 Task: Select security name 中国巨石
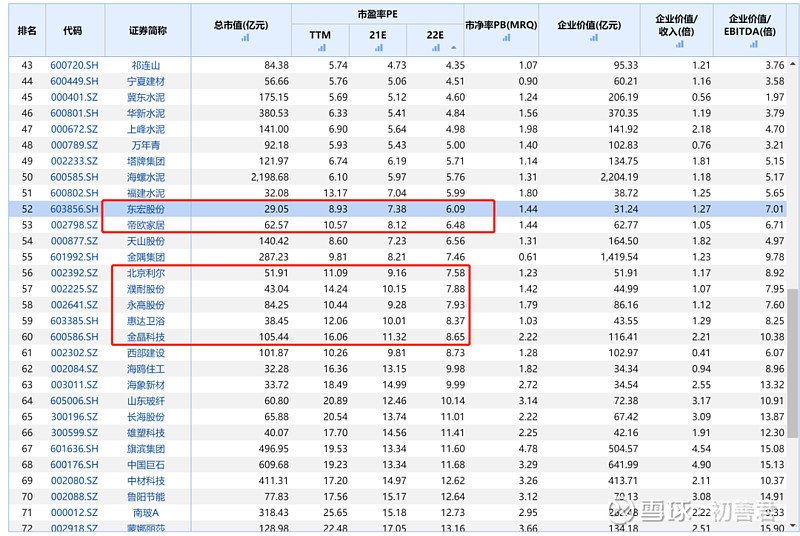click(x=146, y=465)
